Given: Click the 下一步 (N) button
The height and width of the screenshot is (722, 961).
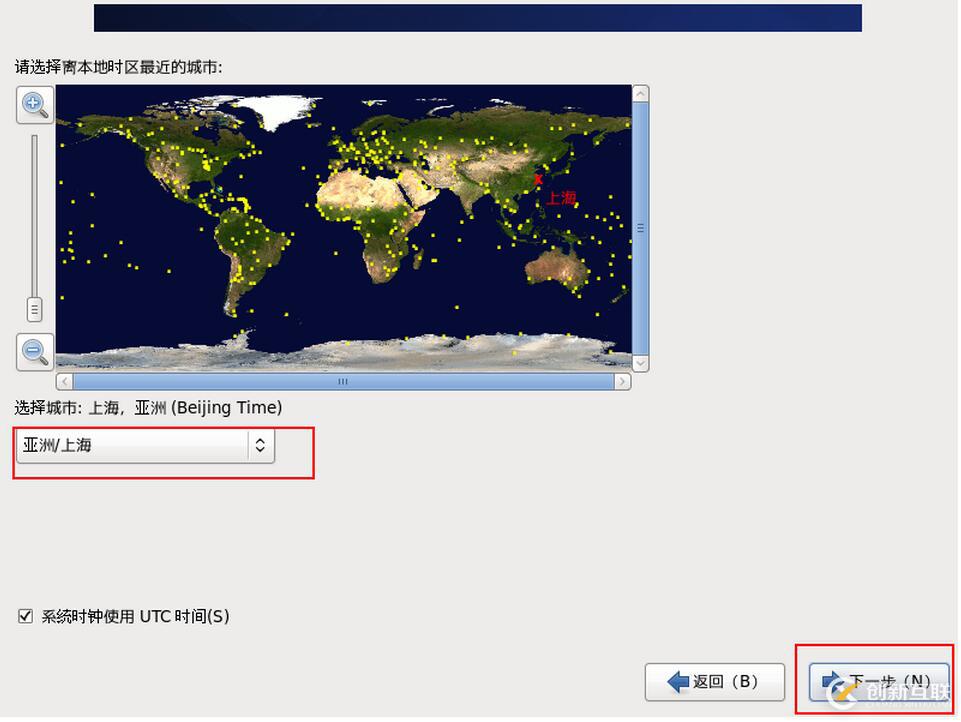Looking at the screenshot, I should 880,681.
